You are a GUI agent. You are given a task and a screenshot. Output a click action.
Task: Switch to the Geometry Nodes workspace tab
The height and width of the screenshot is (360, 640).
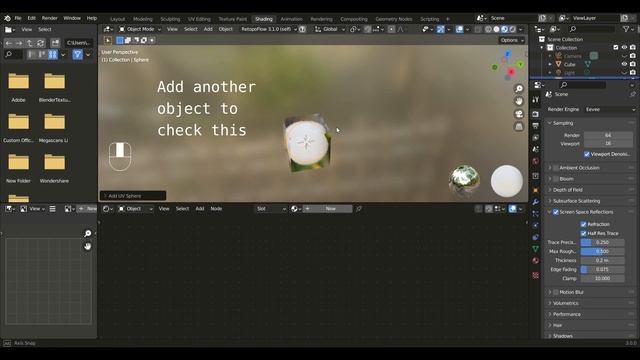(x=393, y=19)
